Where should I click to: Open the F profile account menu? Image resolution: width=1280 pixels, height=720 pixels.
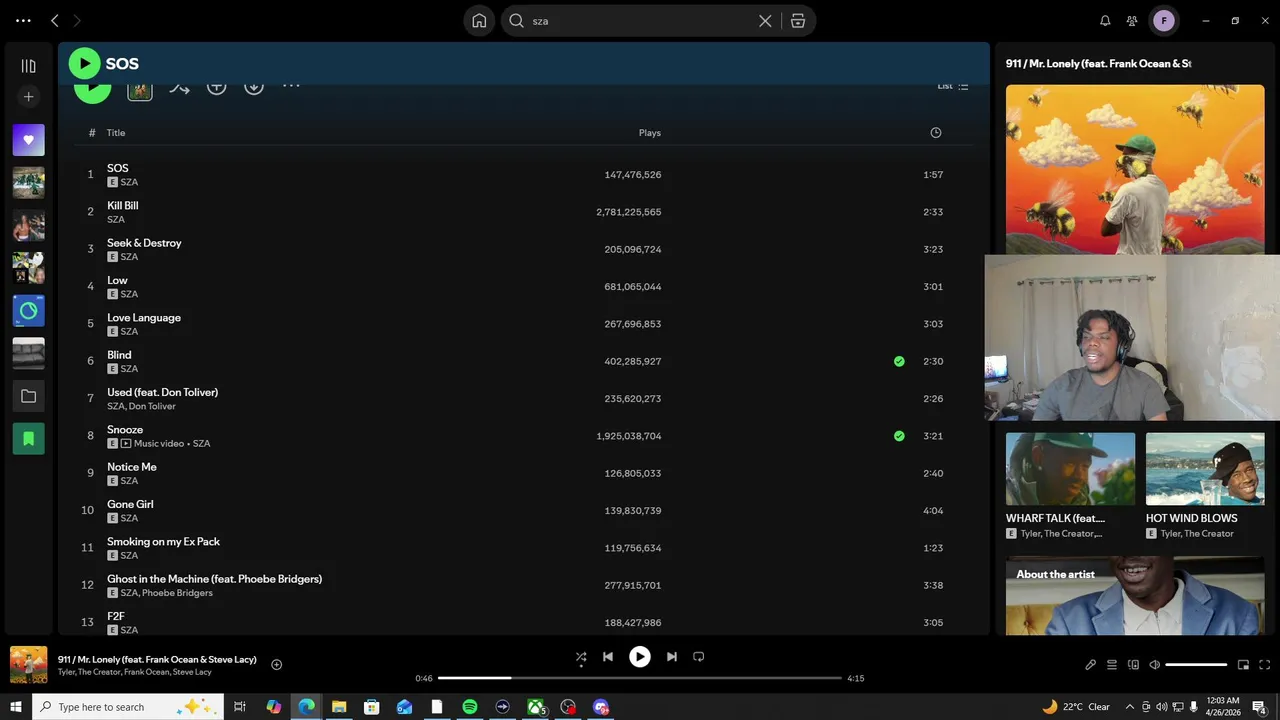(1164, 20)
